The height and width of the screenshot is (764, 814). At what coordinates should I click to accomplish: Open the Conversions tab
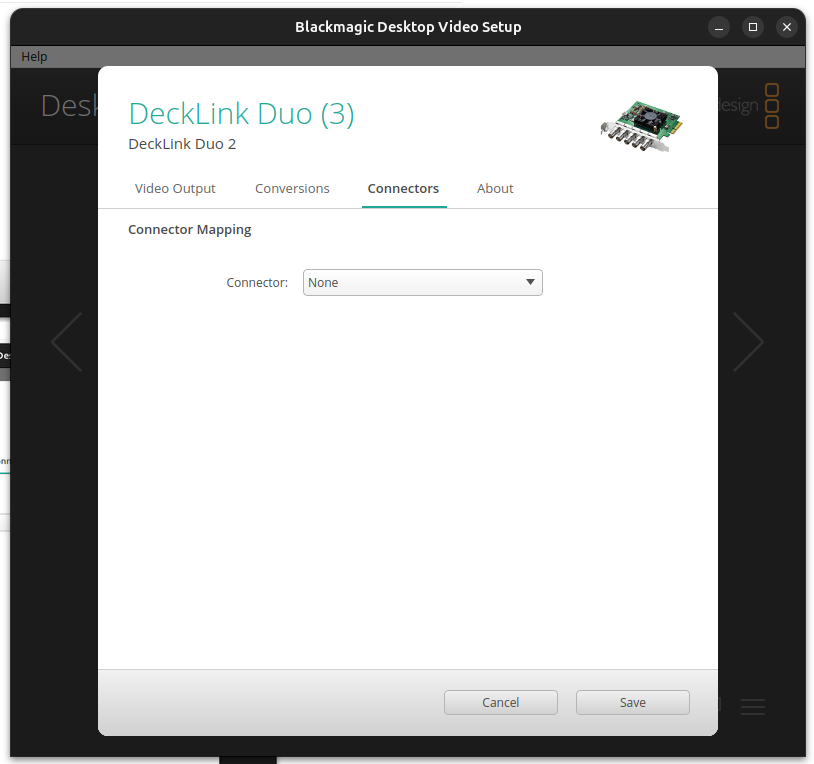292,188
